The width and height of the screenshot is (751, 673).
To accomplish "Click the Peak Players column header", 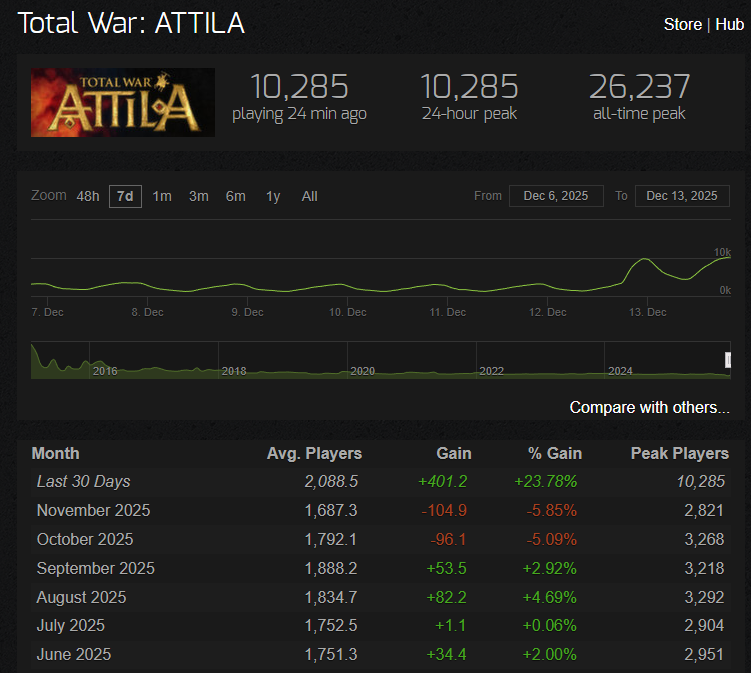I will 680,454.
